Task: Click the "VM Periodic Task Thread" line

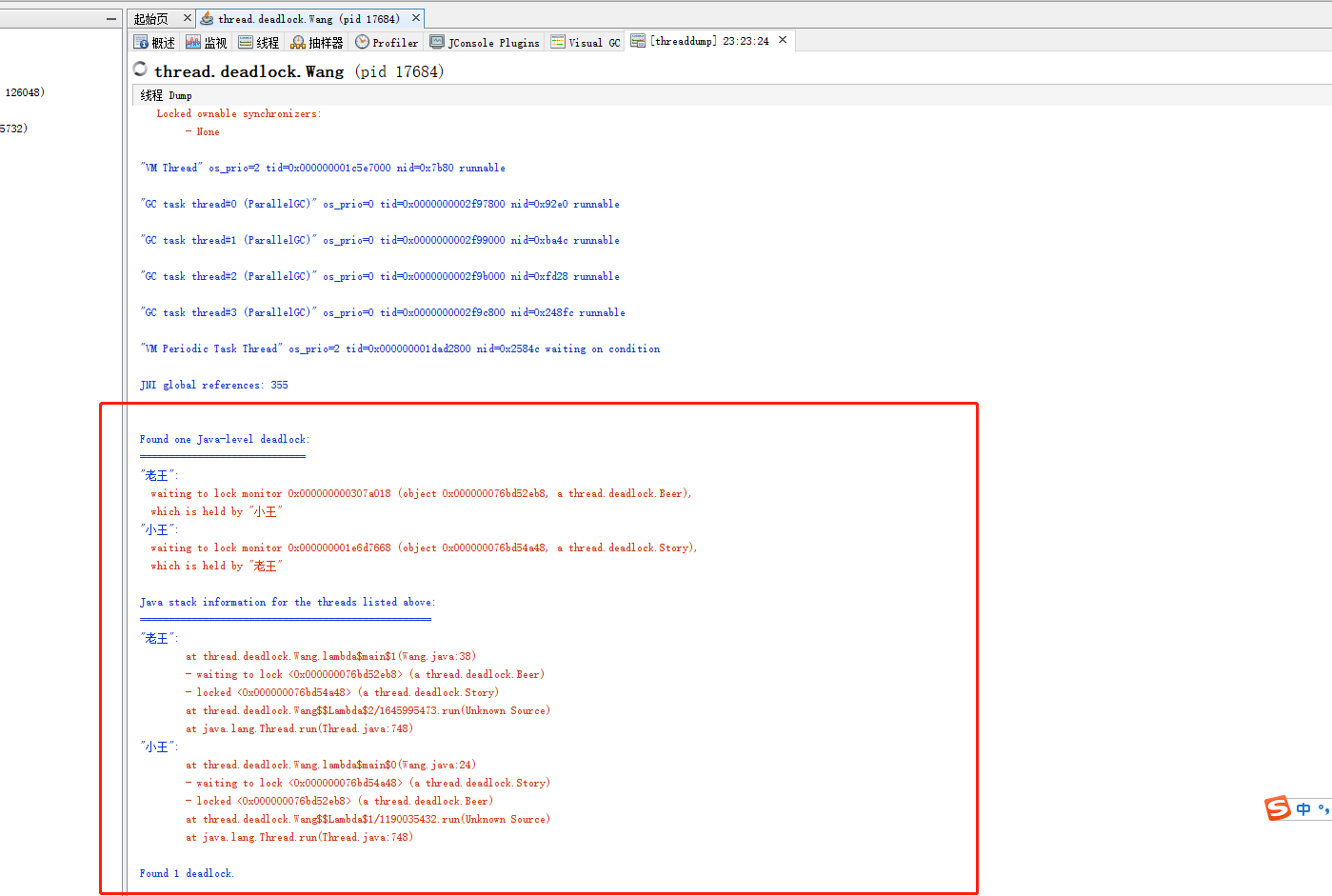Action: click(x=400, y=348)
